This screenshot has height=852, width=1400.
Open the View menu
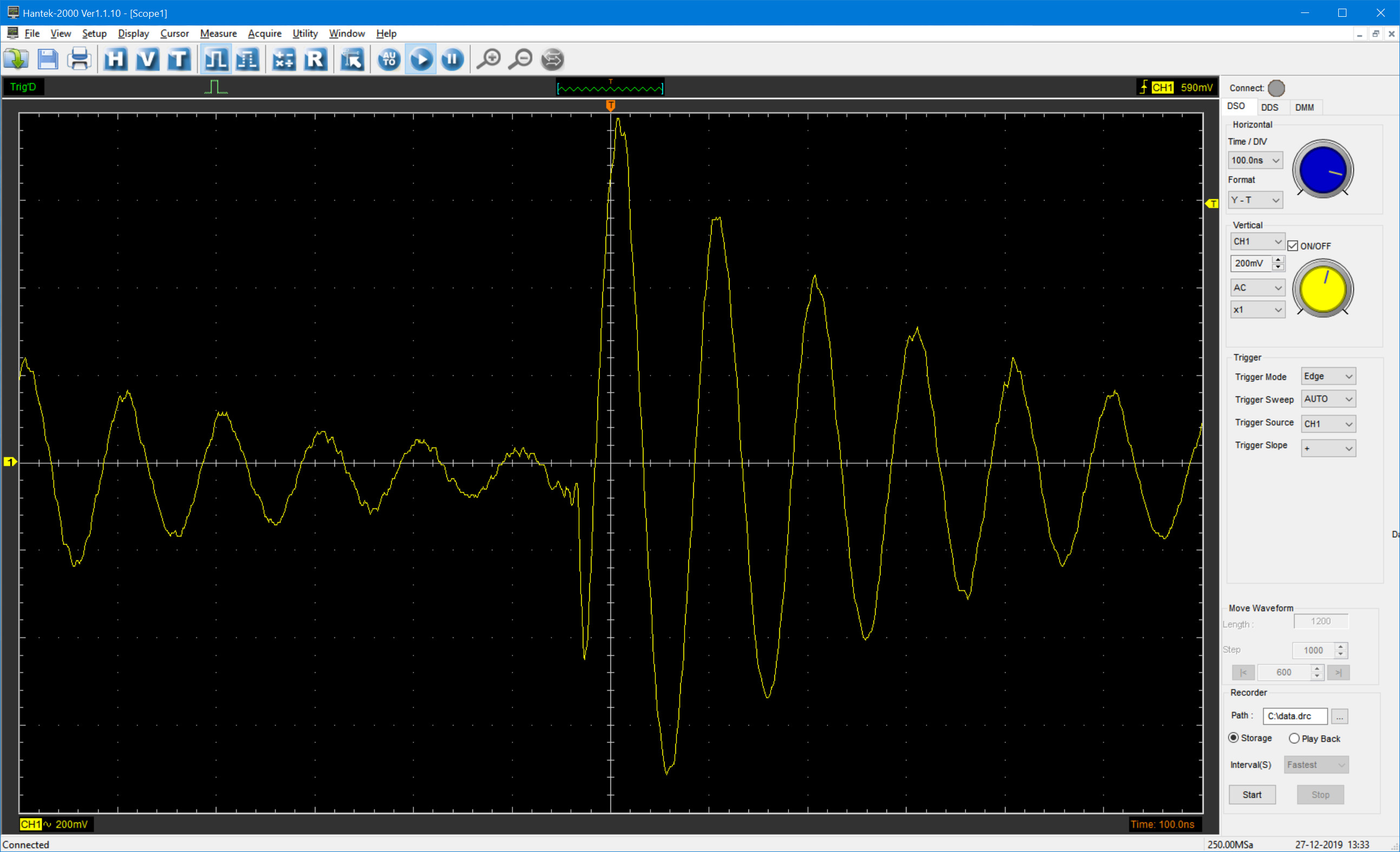pos(61,34)
